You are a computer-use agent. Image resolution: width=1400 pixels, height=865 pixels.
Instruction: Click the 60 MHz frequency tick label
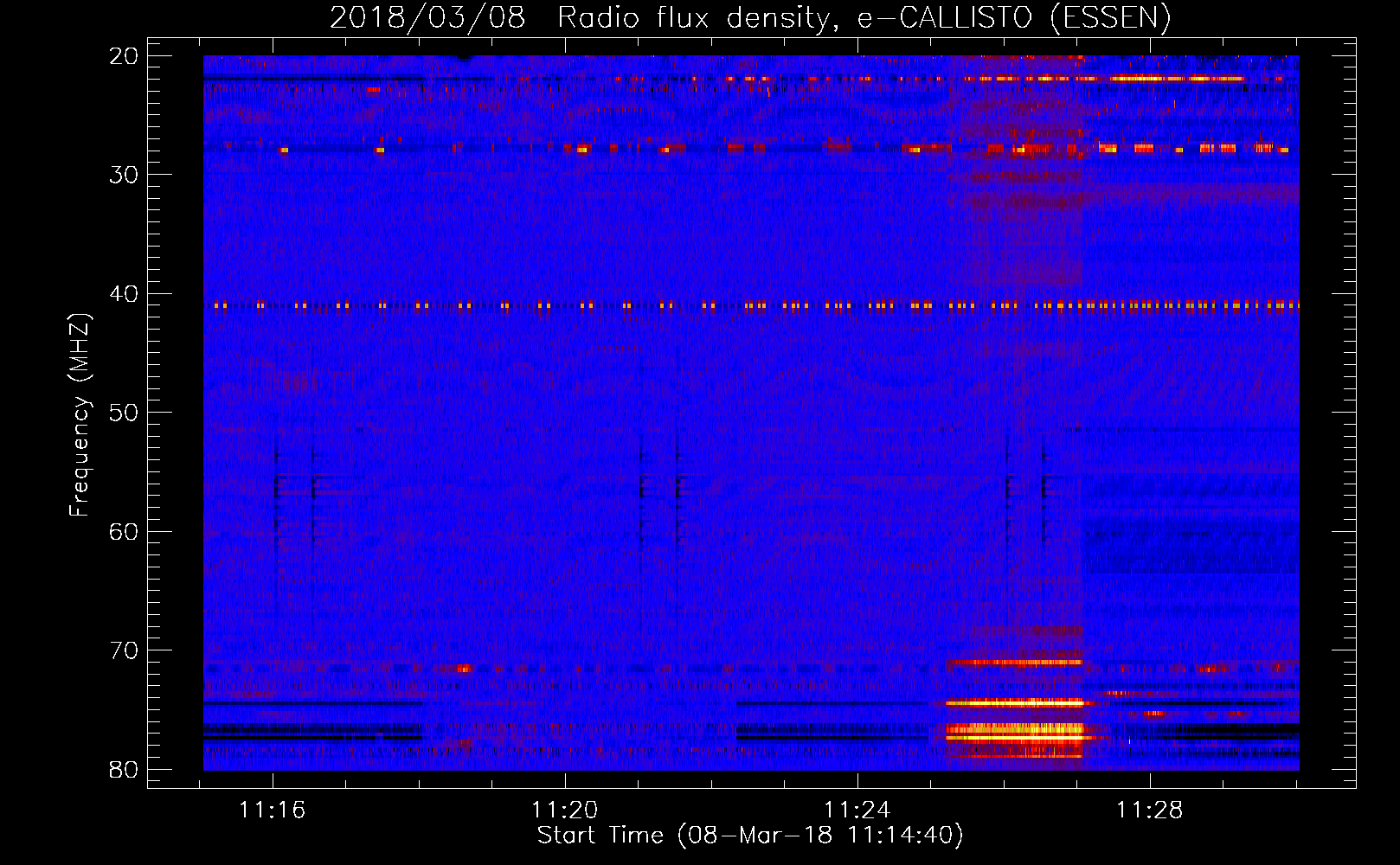[125, 531]
